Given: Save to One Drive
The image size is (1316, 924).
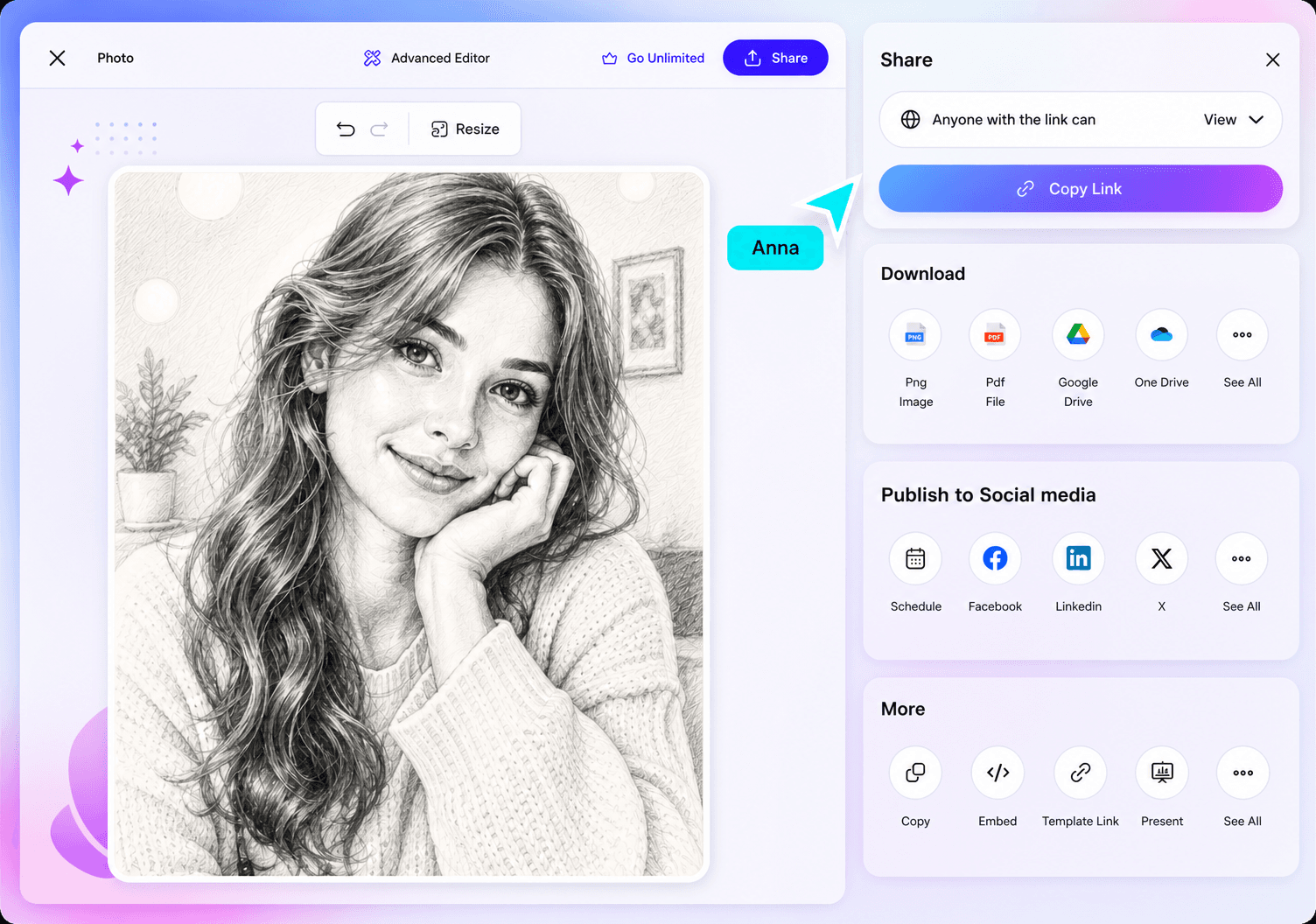Looking at the screenshot, I should (x=1161, y=335).
